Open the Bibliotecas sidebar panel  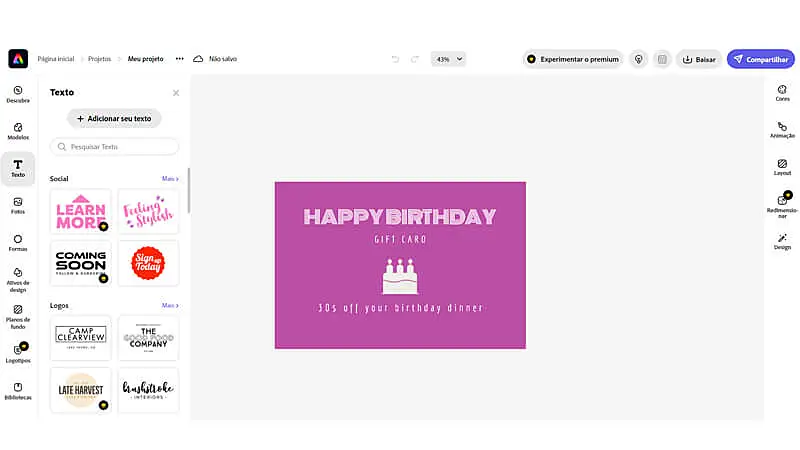[x=18, y=391]
